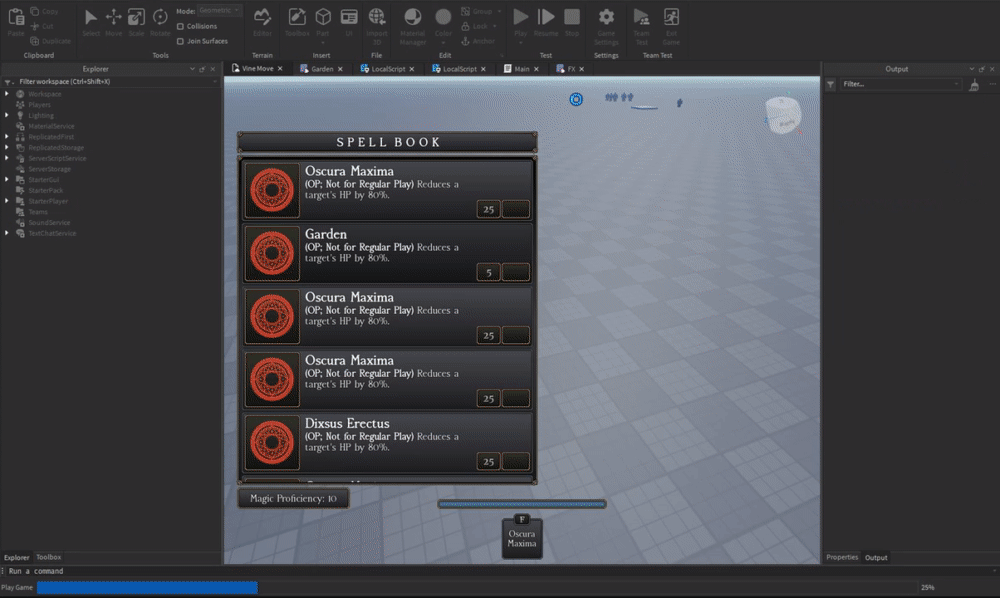
Task: Select SoundService in the Explorer
Action: (x=49, y=222)
